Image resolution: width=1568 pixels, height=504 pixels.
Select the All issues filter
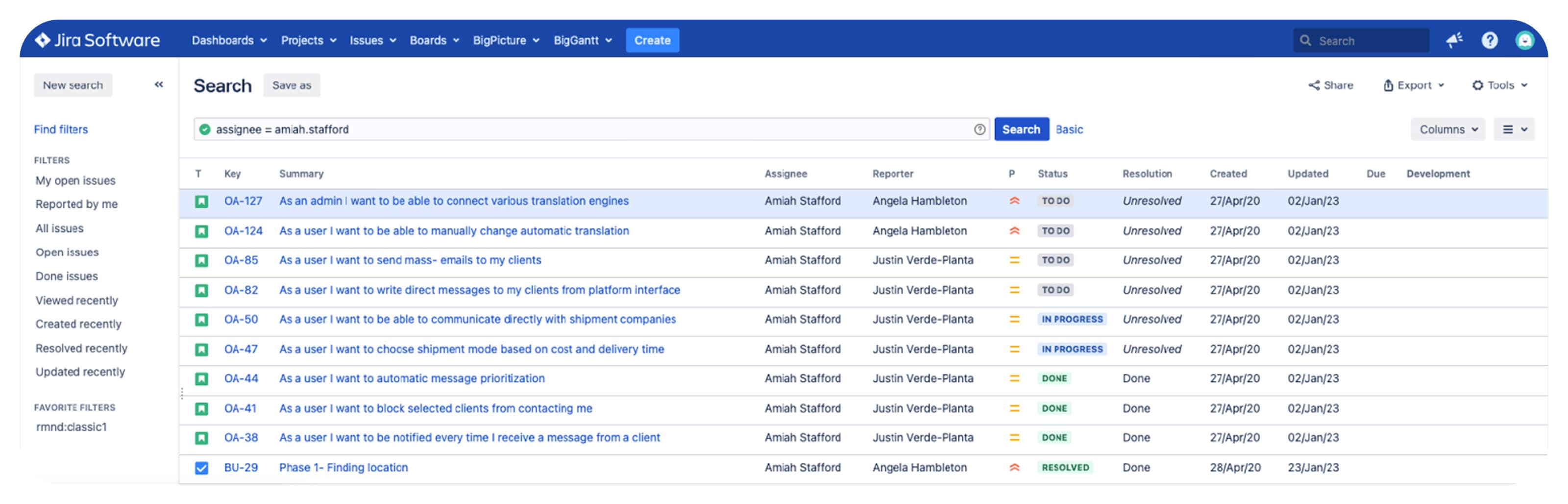(x=60, y=228)
